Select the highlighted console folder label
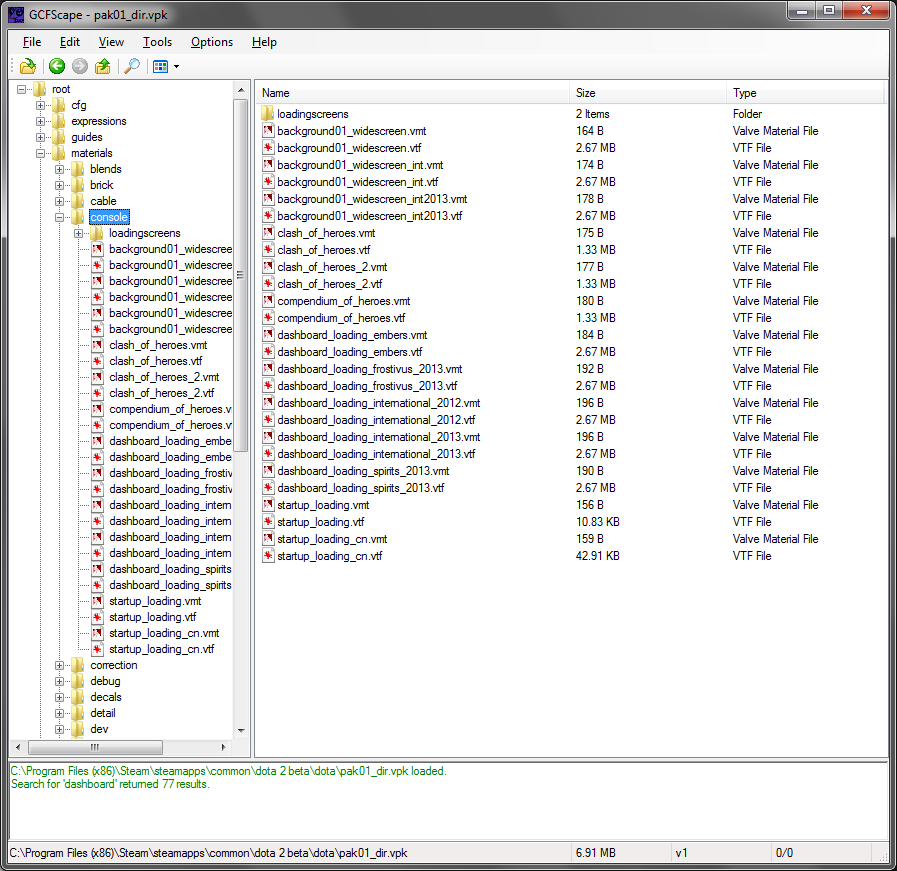 pos(109,217)
